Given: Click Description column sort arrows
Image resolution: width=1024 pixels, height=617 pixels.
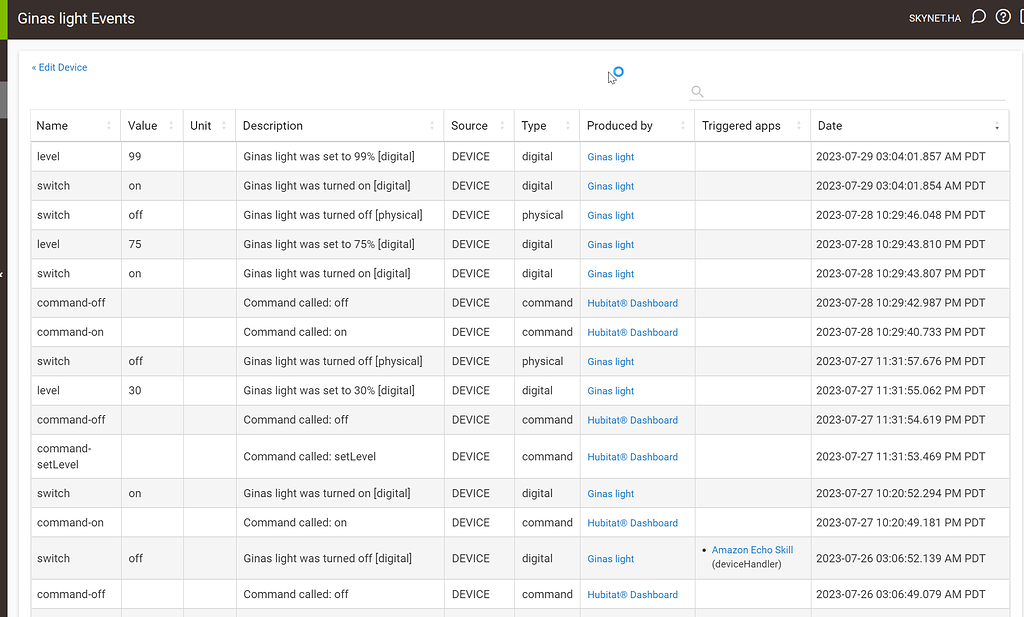Looking at the screenshot, I should pos(432,126).
